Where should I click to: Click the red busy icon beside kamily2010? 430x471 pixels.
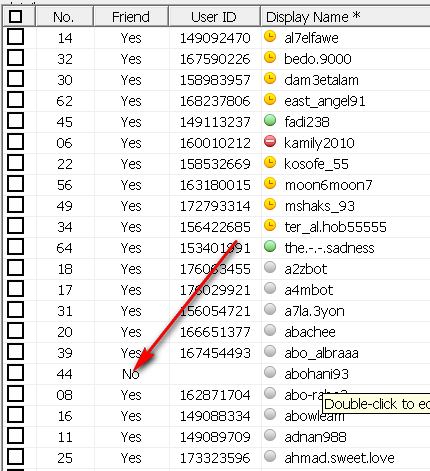pyautogui.click(x=270, y=141)
